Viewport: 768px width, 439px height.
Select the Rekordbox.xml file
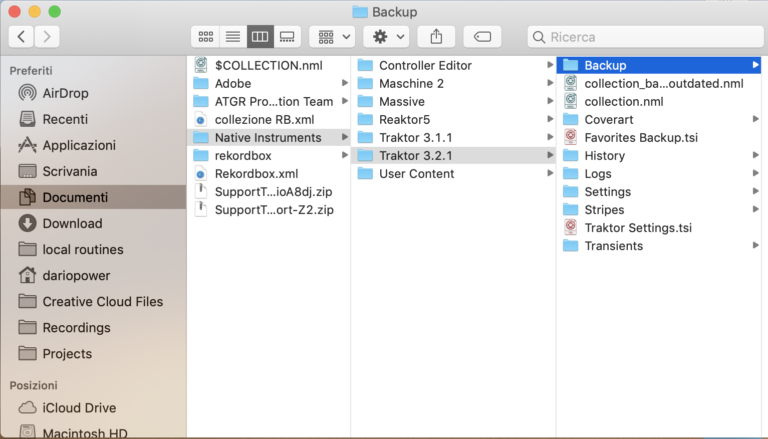(268, 174)
